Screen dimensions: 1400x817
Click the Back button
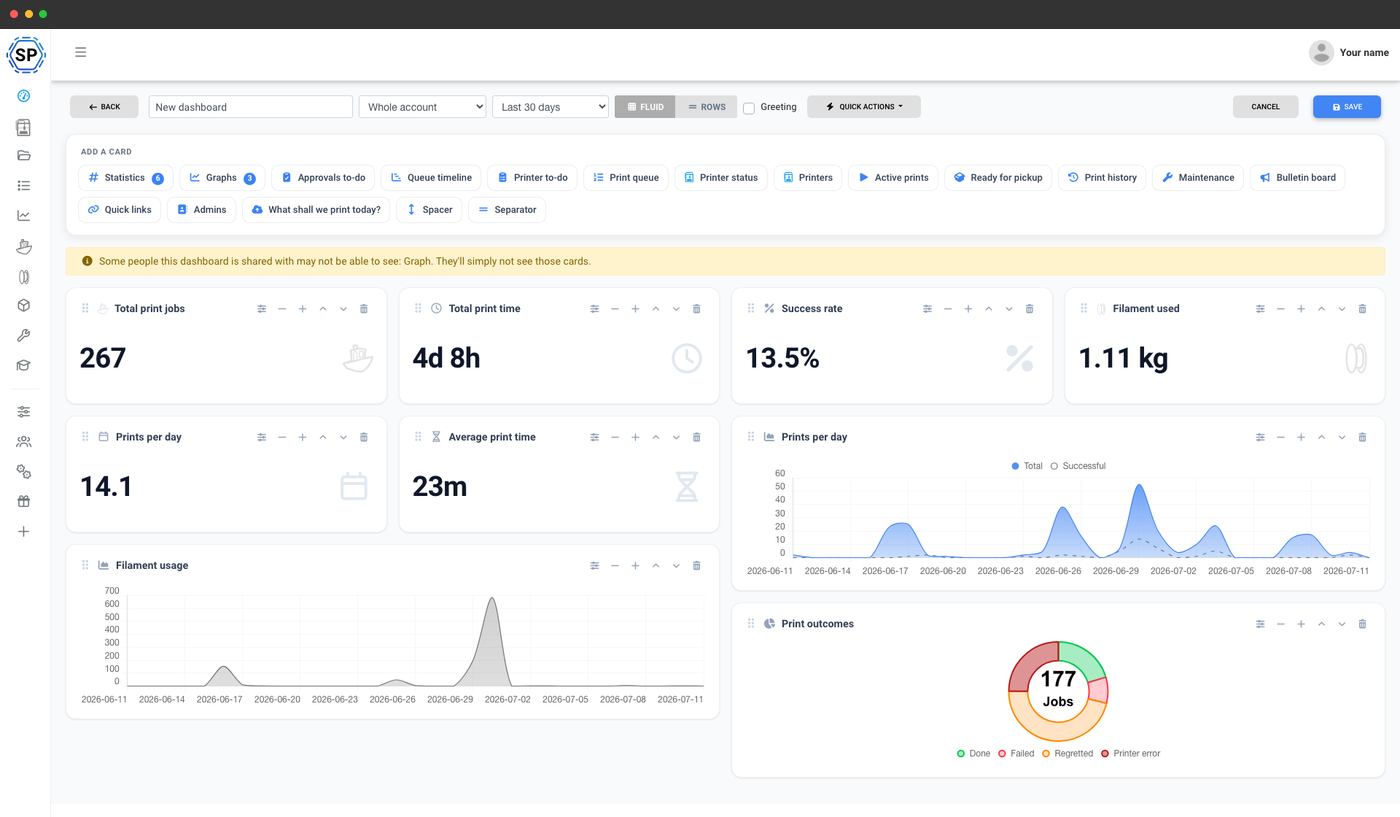(104, 107)
